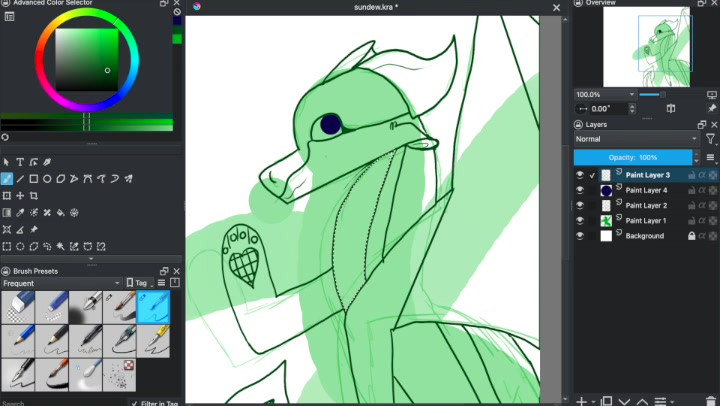Select the Move tool
Screen dimensions: 720x406
coord(20,196)
